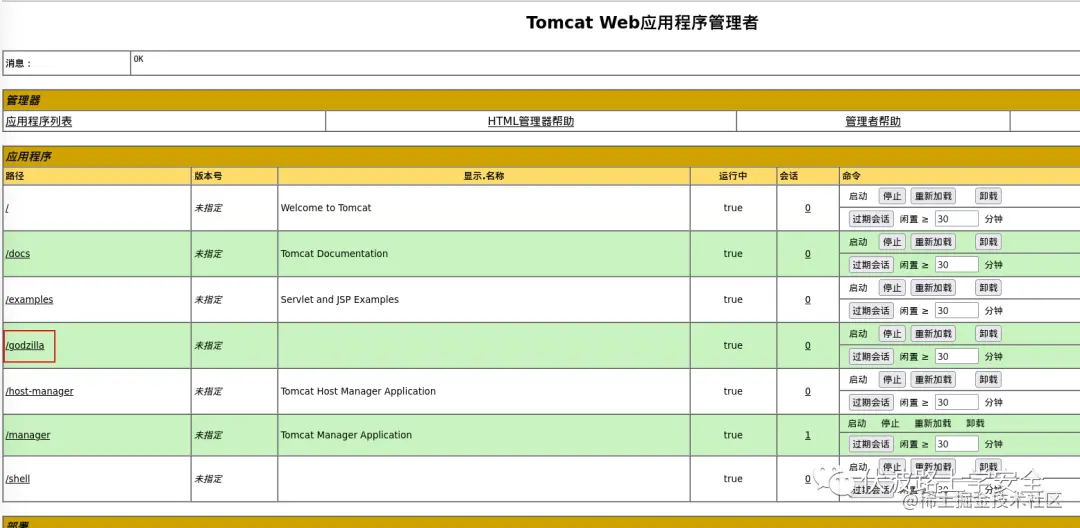Select Tomcat Host Manager Application text

point(358,391)
